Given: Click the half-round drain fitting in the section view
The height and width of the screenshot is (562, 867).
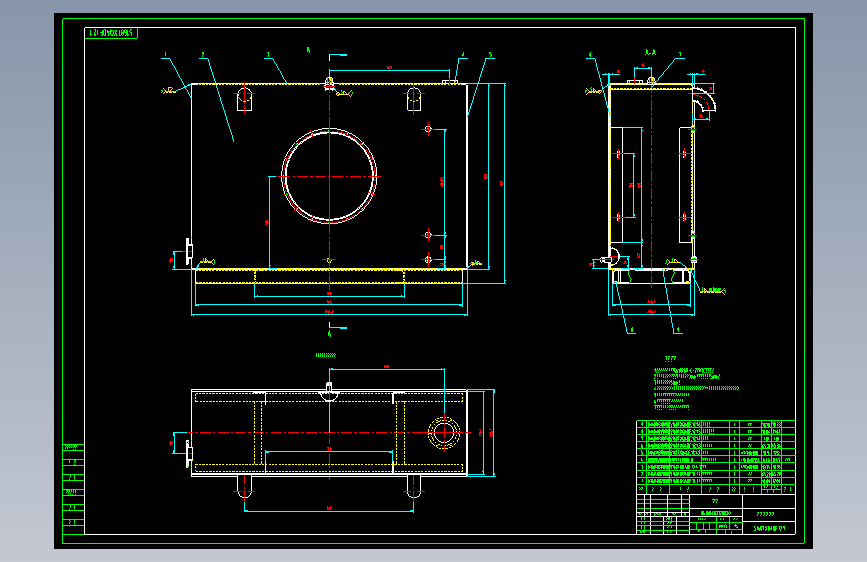Looking at the screenshot, I should pyautogui.click(x=614, y=257).
